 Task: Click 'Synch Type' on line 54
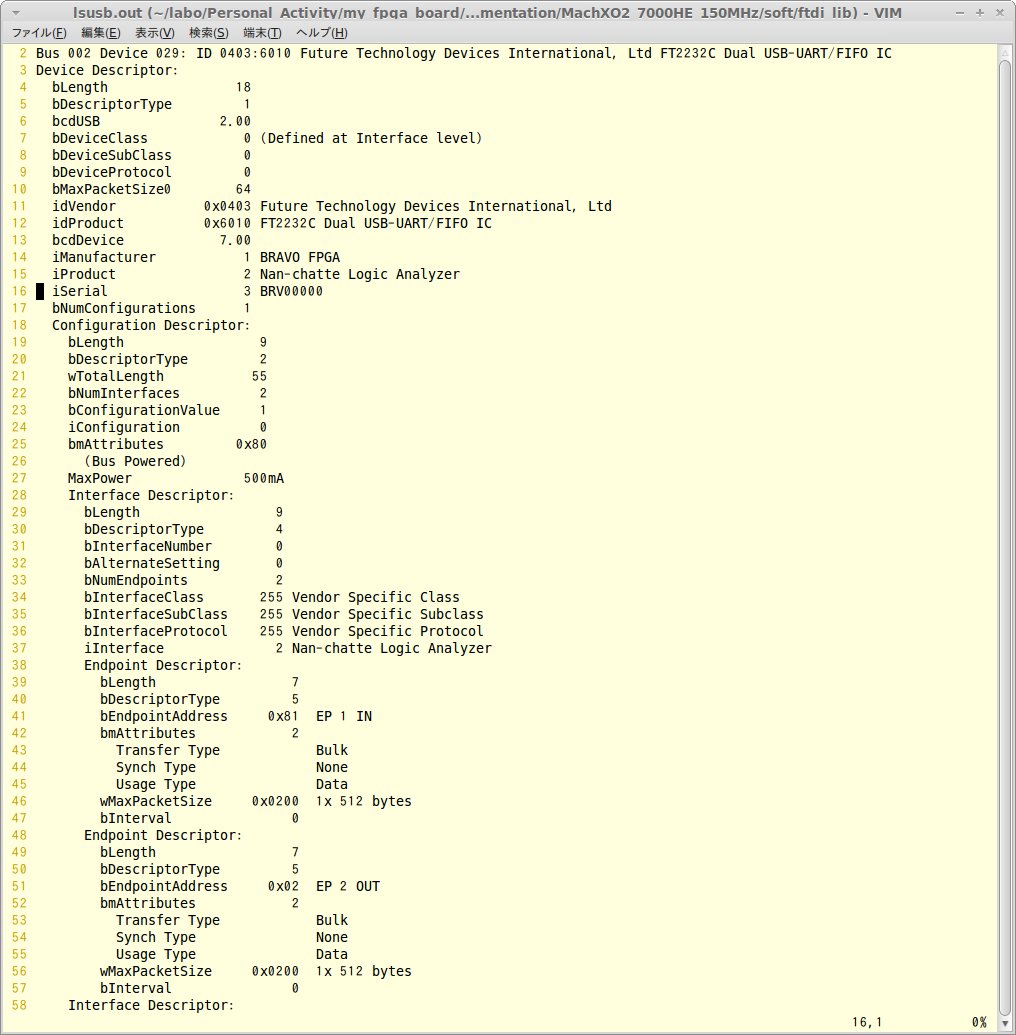[x=156, y=937]
